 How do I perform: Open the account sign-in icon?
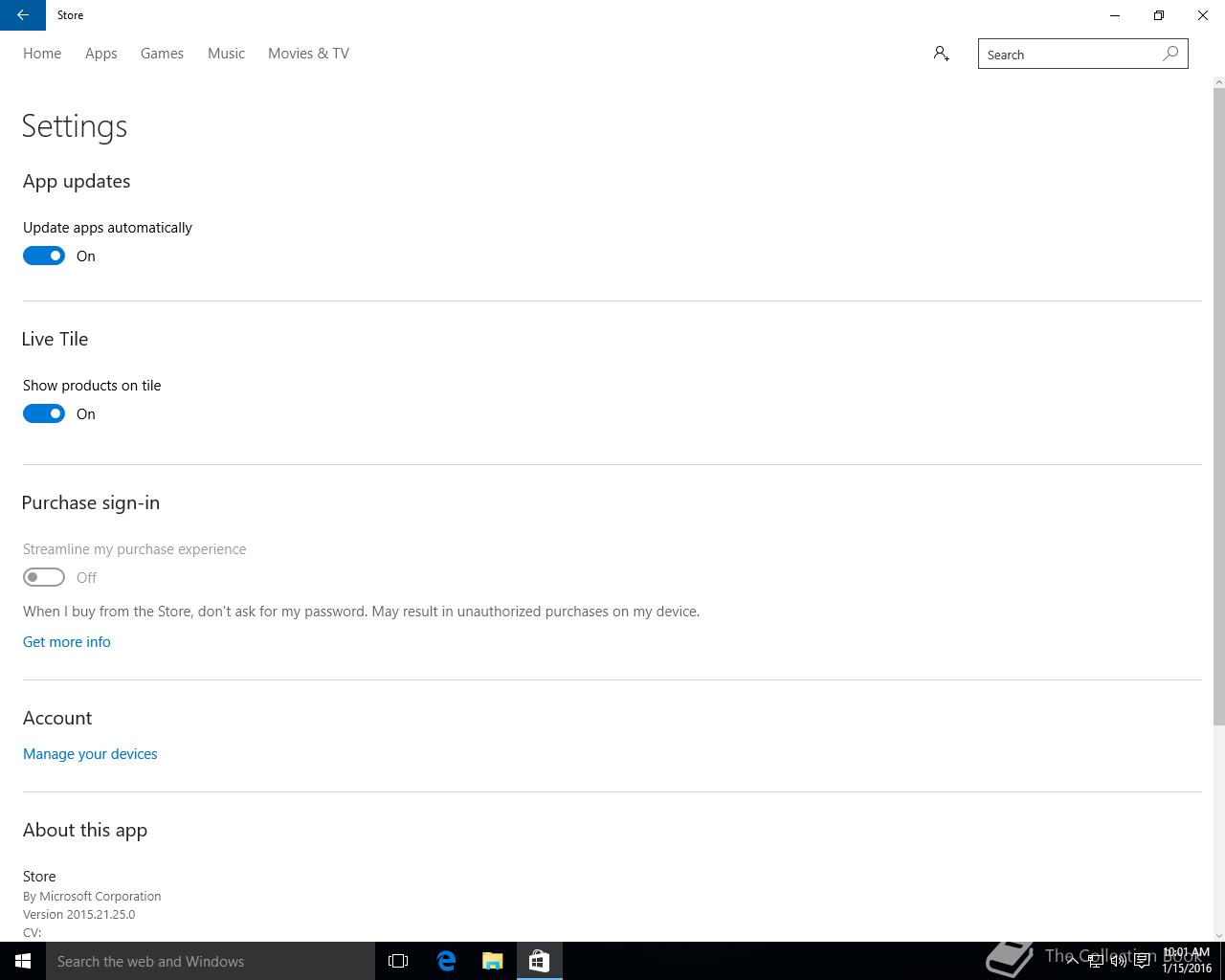click(x=942, y=54)
